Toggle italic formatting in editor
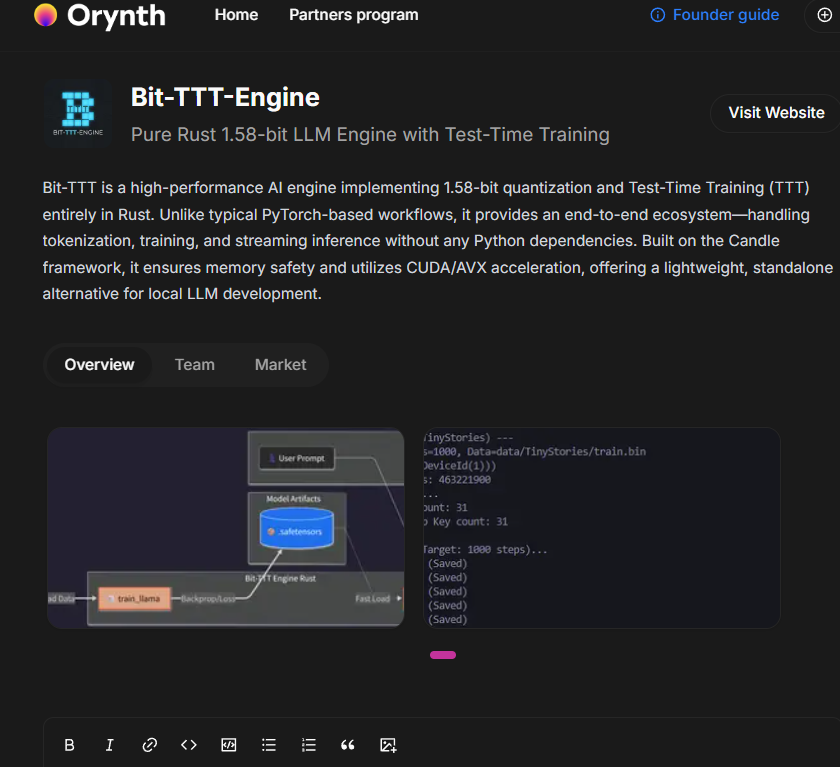 (x=109, y=745)
